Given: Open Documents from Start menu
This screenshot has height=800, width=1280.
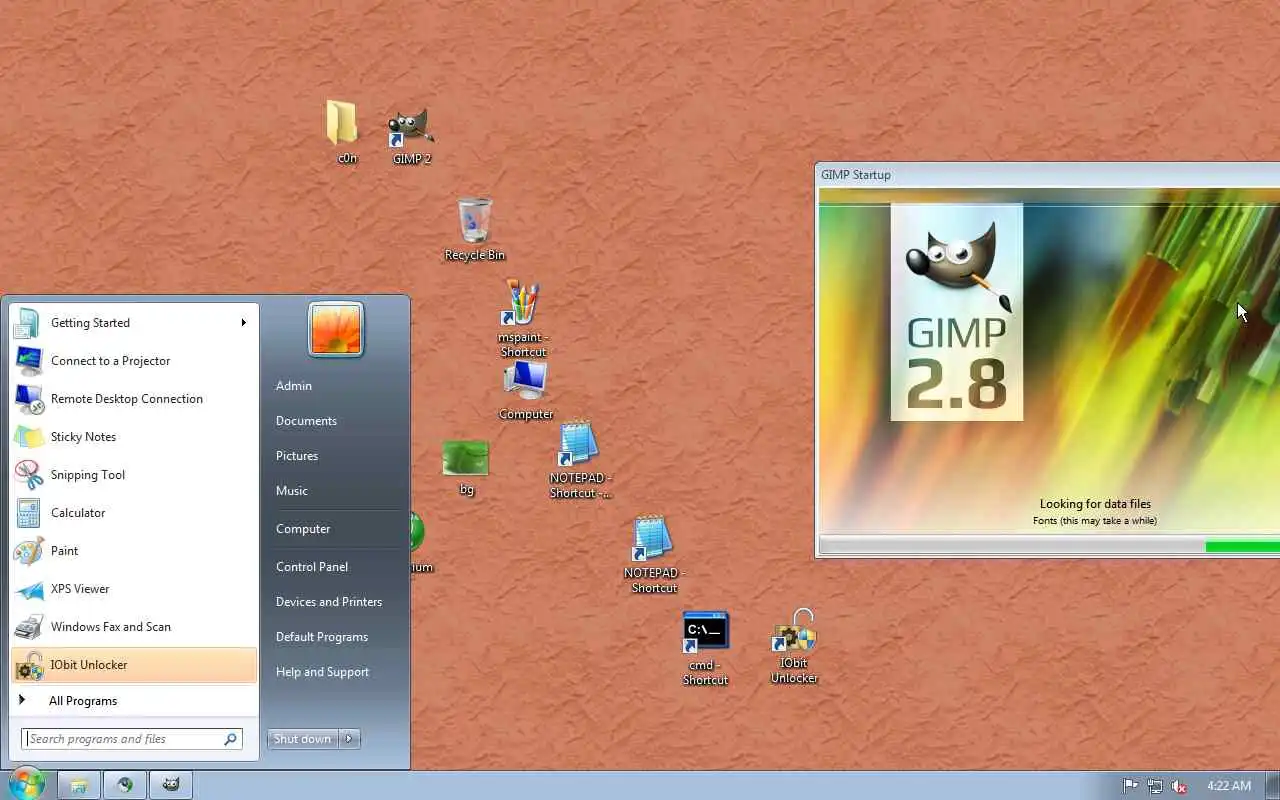Looking at the screenshot, I should pos(336,421).
